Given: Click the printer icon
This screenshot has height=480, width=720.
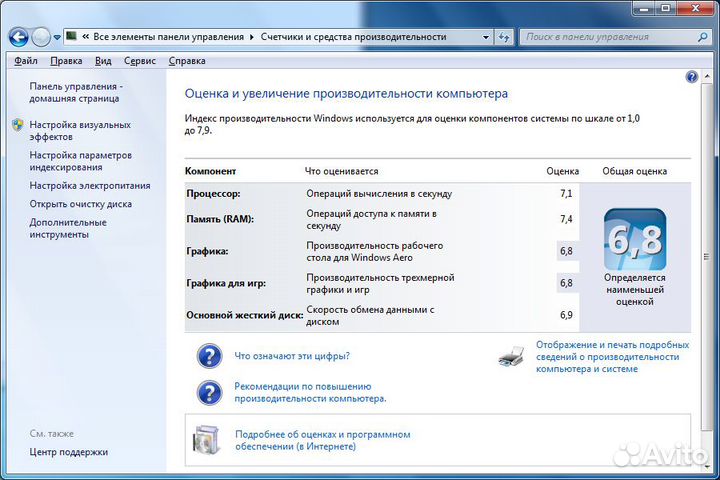Looking at the screenshot, I should tap(511, 357).
